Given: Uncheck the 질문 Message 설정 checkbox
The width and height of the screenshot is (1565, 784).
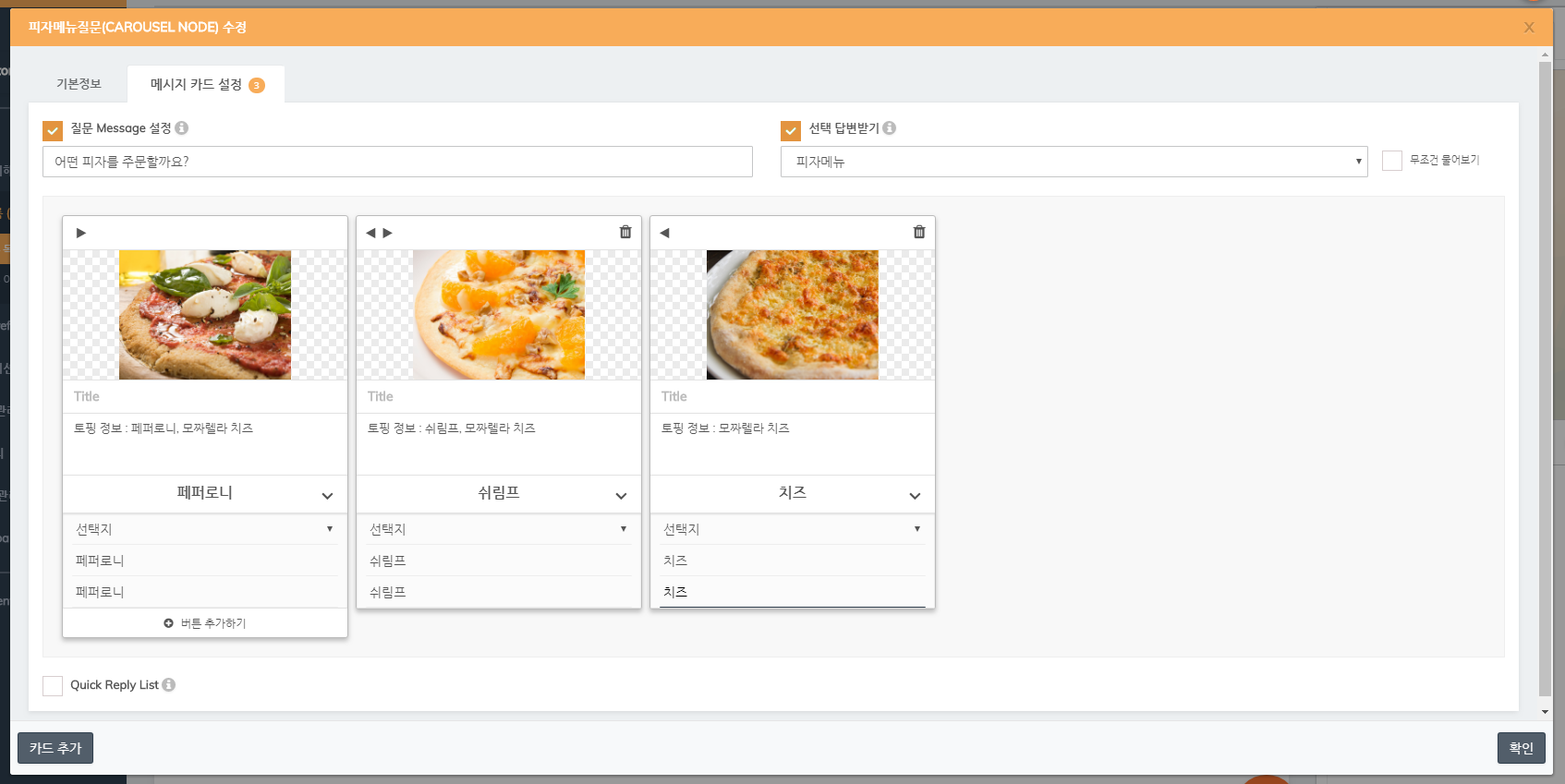Looking at the screenshot, I should pos(53,130).
